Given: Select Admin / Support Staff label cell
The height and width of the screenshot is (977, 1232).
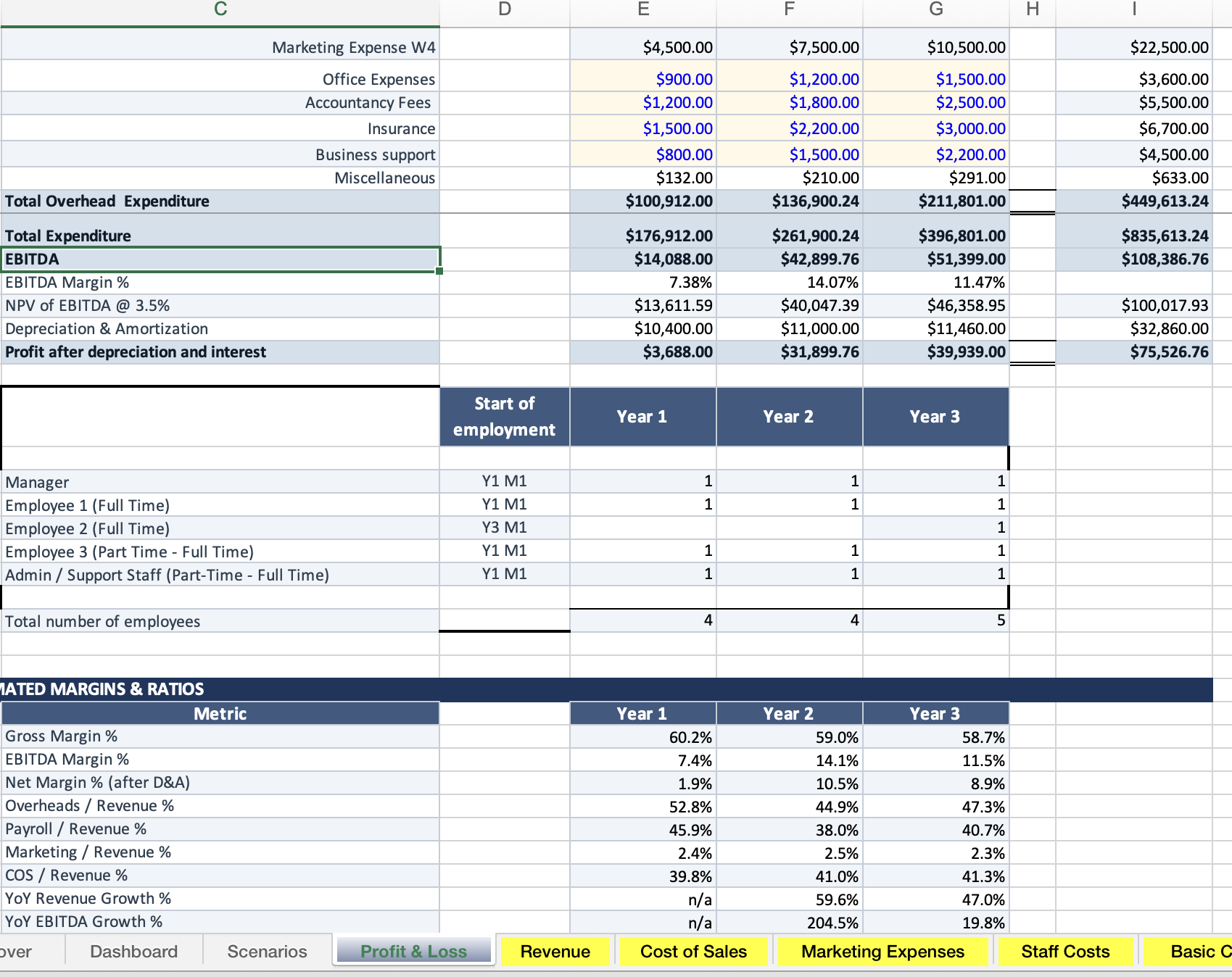Looking at the screenshot, I should click(220, 575).
